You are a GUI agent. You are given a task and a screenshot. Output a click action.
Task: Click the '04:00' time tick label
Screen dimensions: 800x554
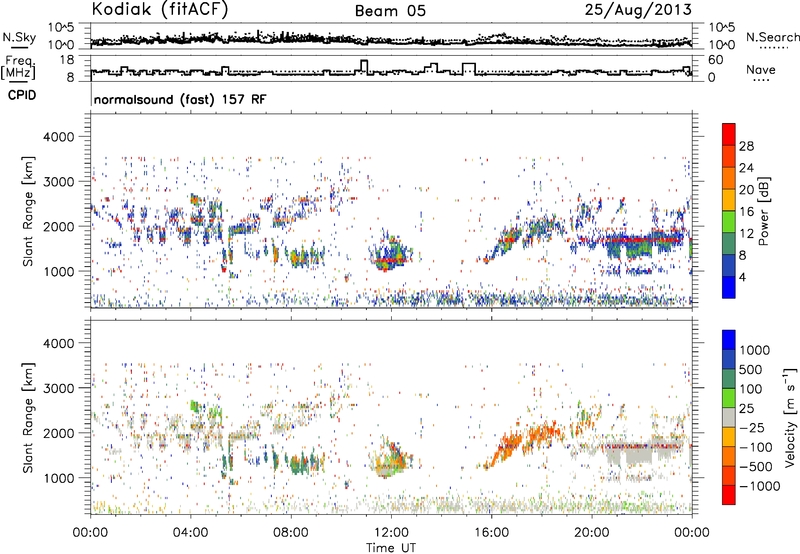(x=190, y=533)
